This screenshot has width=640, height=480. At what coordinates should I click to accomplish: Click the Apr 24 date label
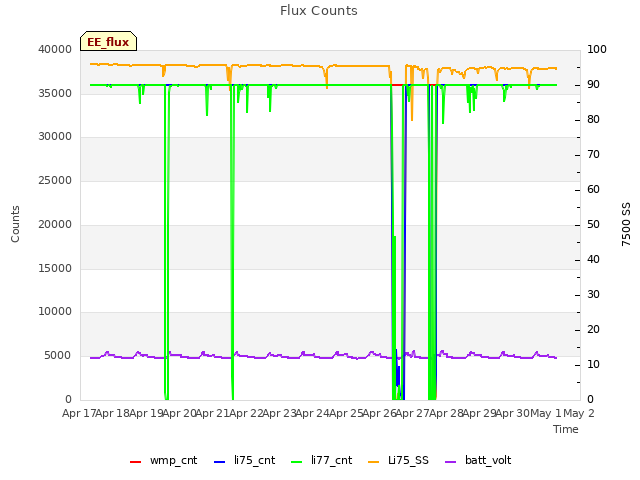click(x=312, y=413)
